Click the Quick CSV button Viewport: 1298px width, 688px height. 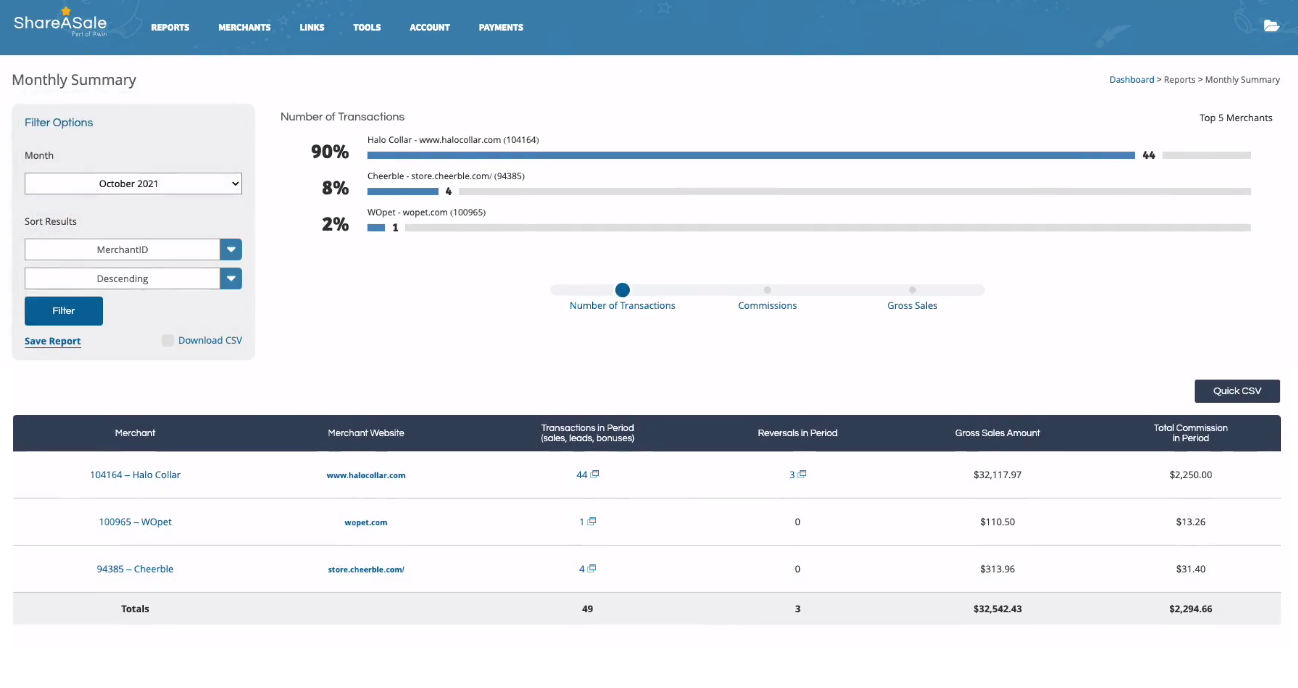point(1237,391)
